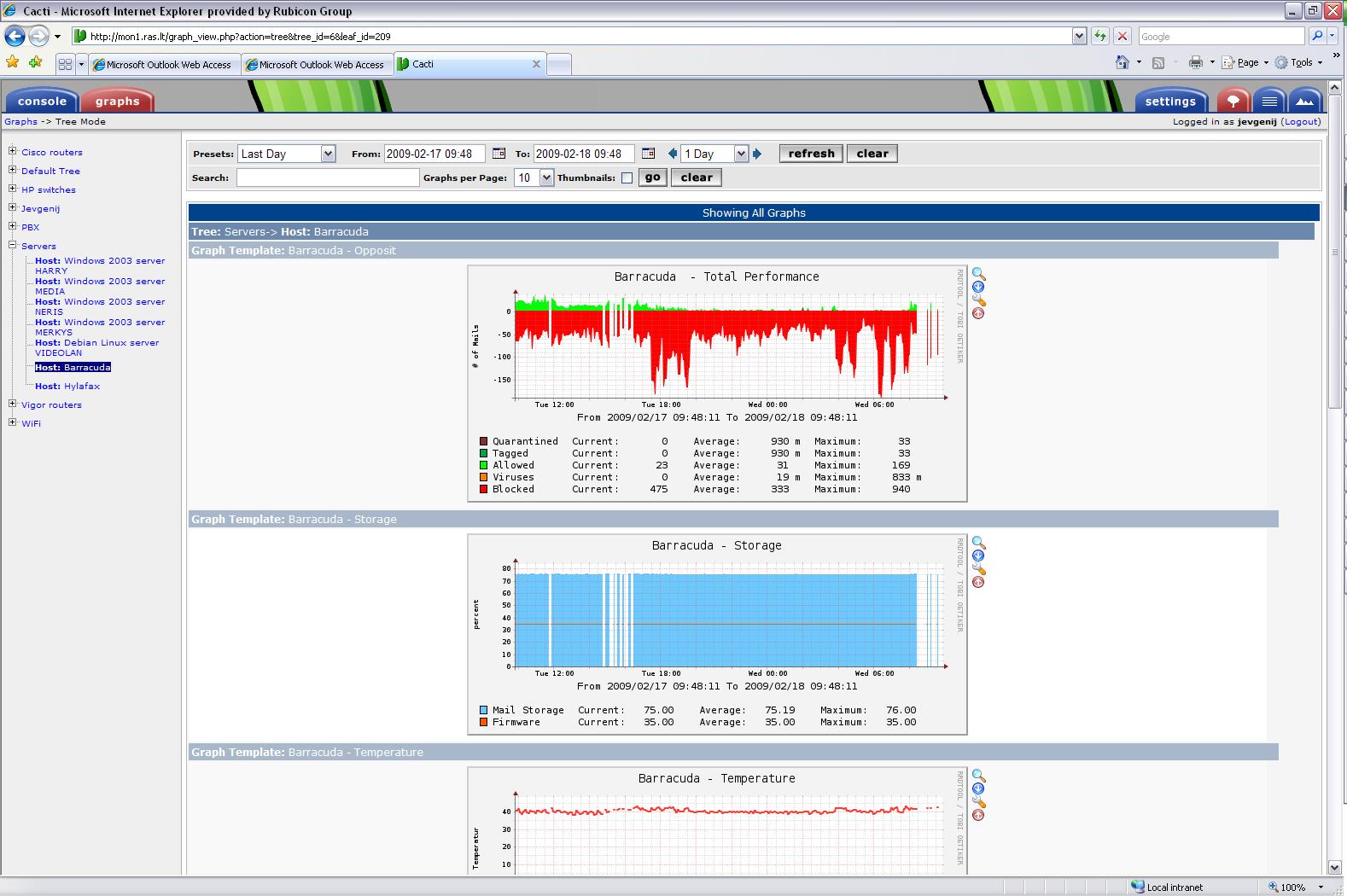The image size is (1347, 896).
Task: Click in the Search text field
Action: tap(328, 177)
